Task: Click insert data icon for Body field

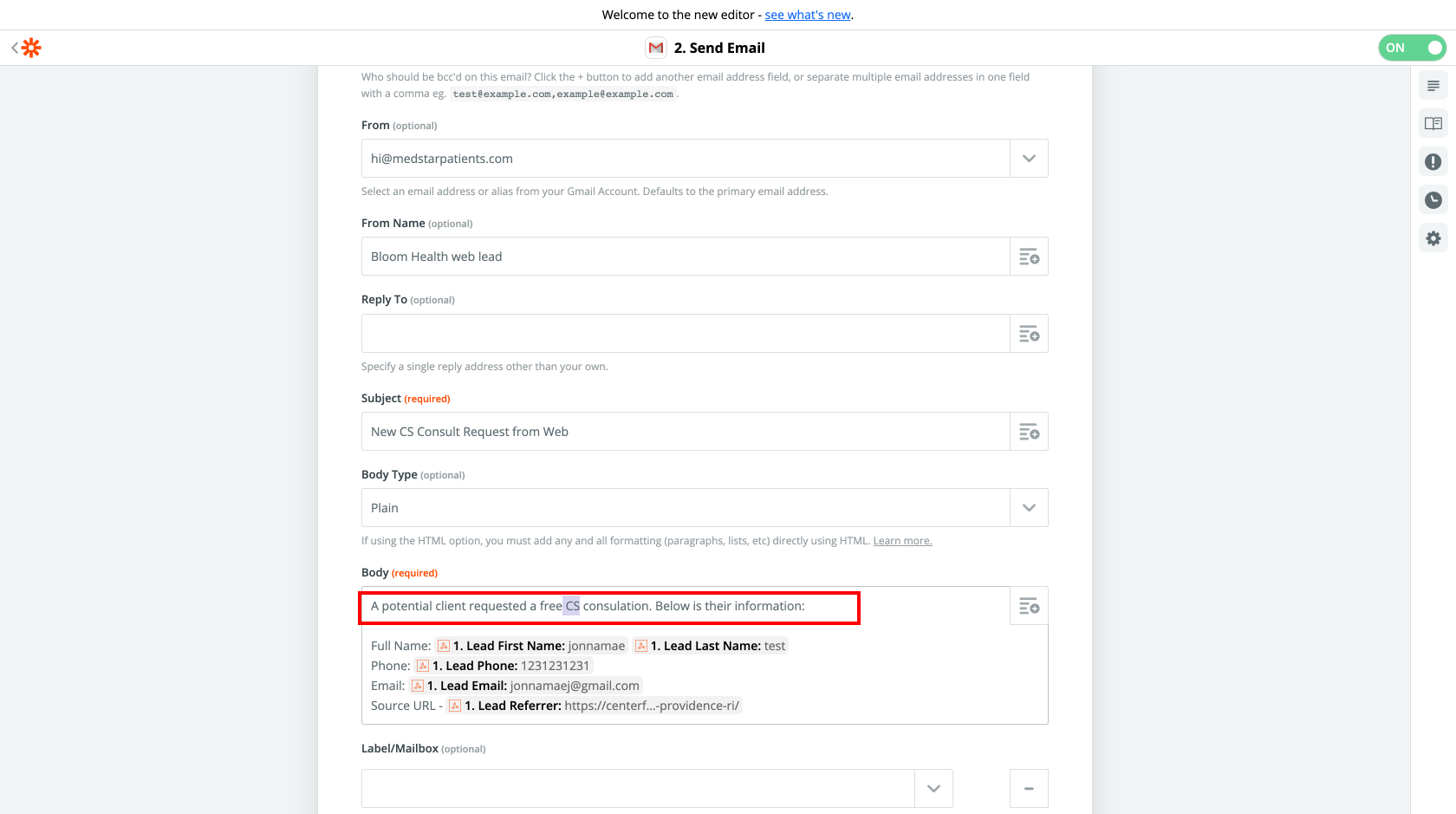Action: (x=1029, y=606)
